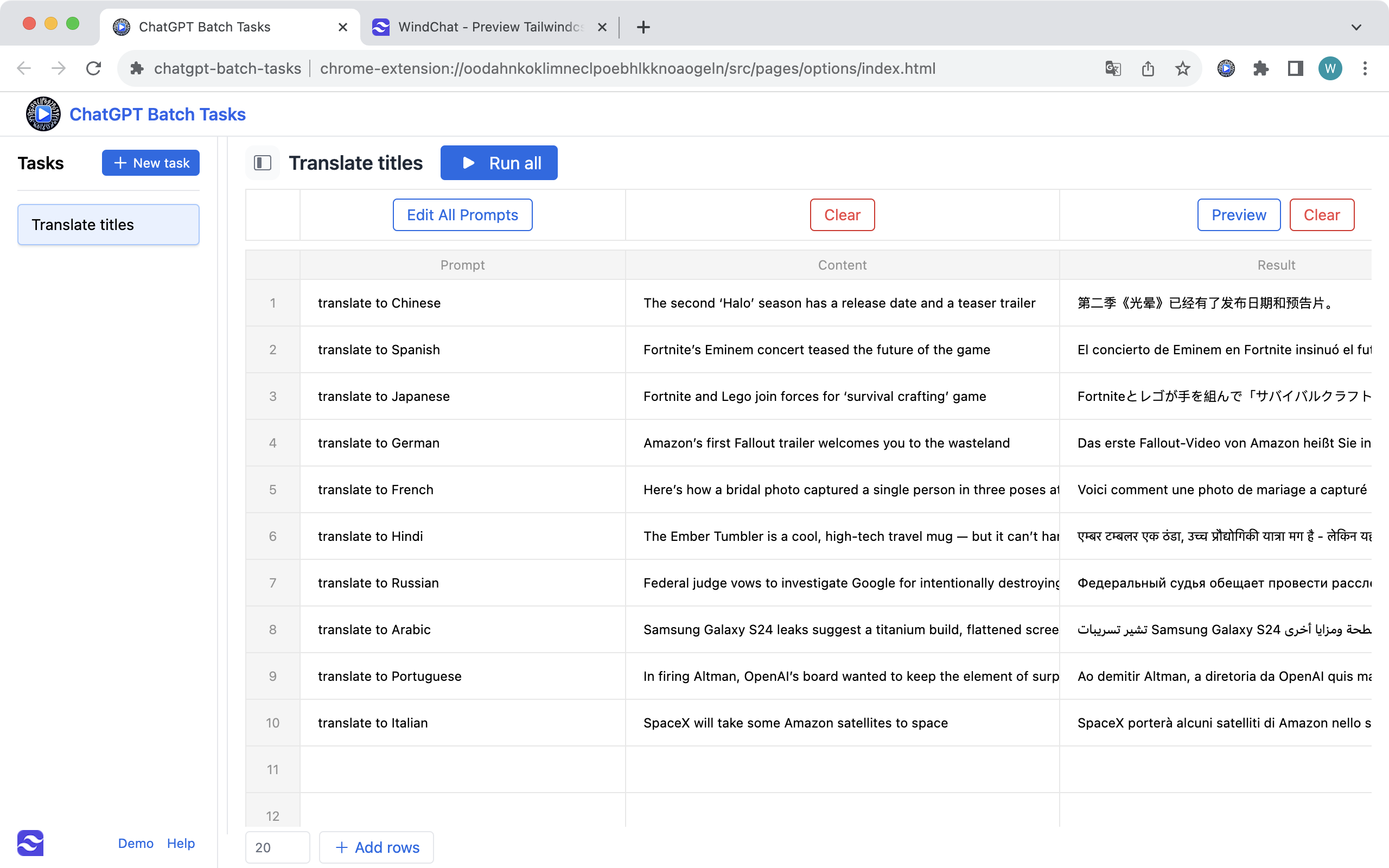
Task: Click the ChatGPT Batch Tasks logo icon
Action: [43, 114]
